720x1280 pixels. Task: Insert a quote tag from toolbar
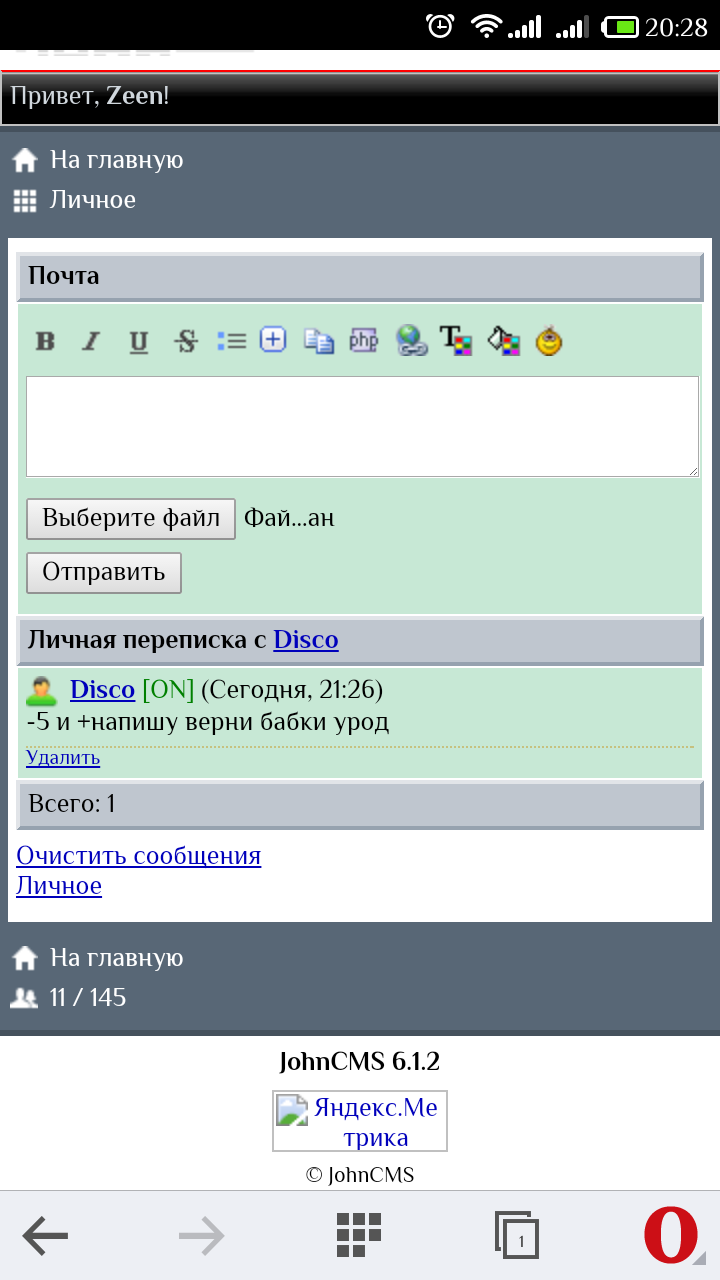(319, 341)
